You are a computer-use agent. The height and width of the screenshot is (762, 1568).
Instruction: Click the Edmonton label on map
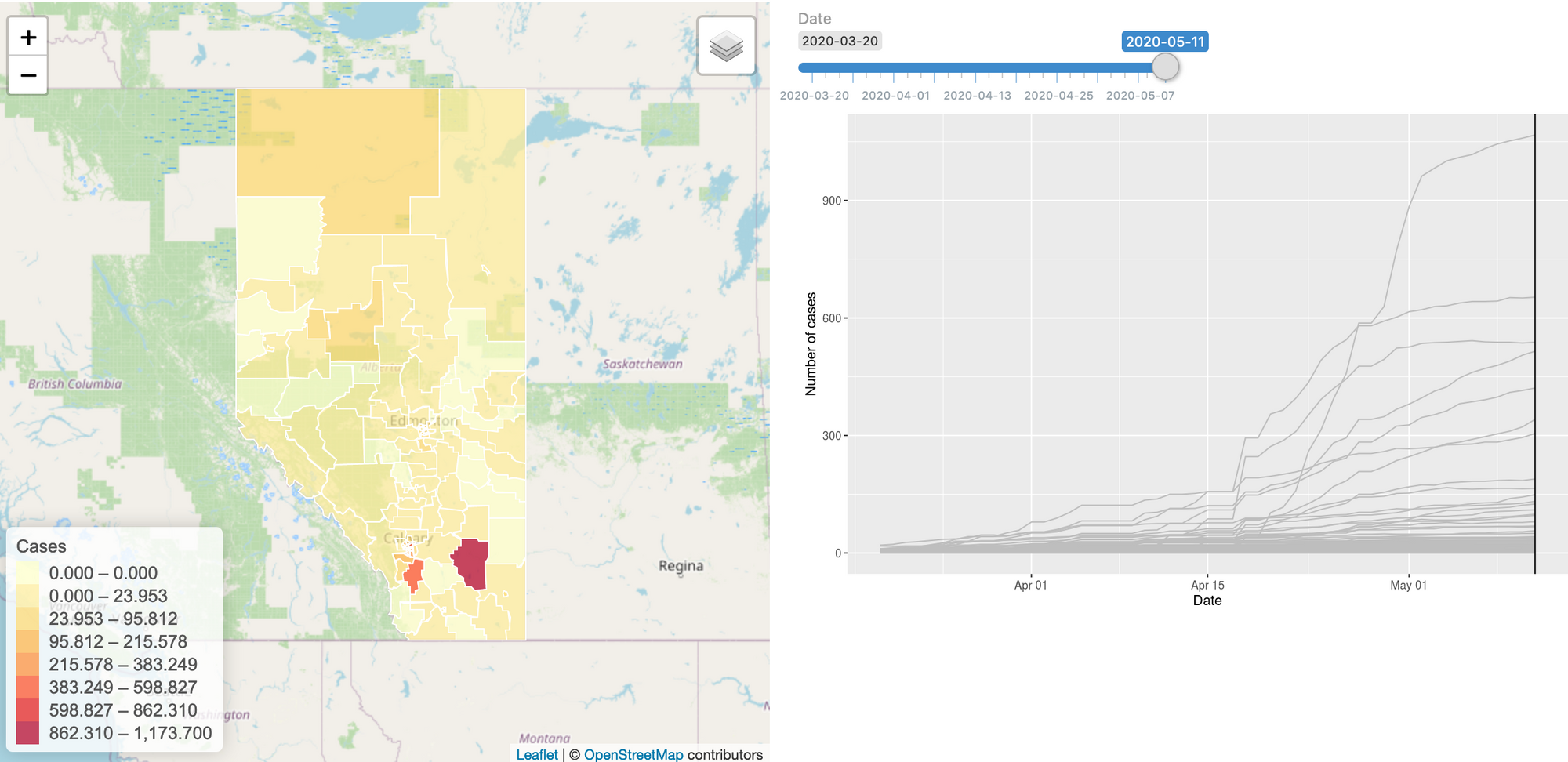point(423,421)
